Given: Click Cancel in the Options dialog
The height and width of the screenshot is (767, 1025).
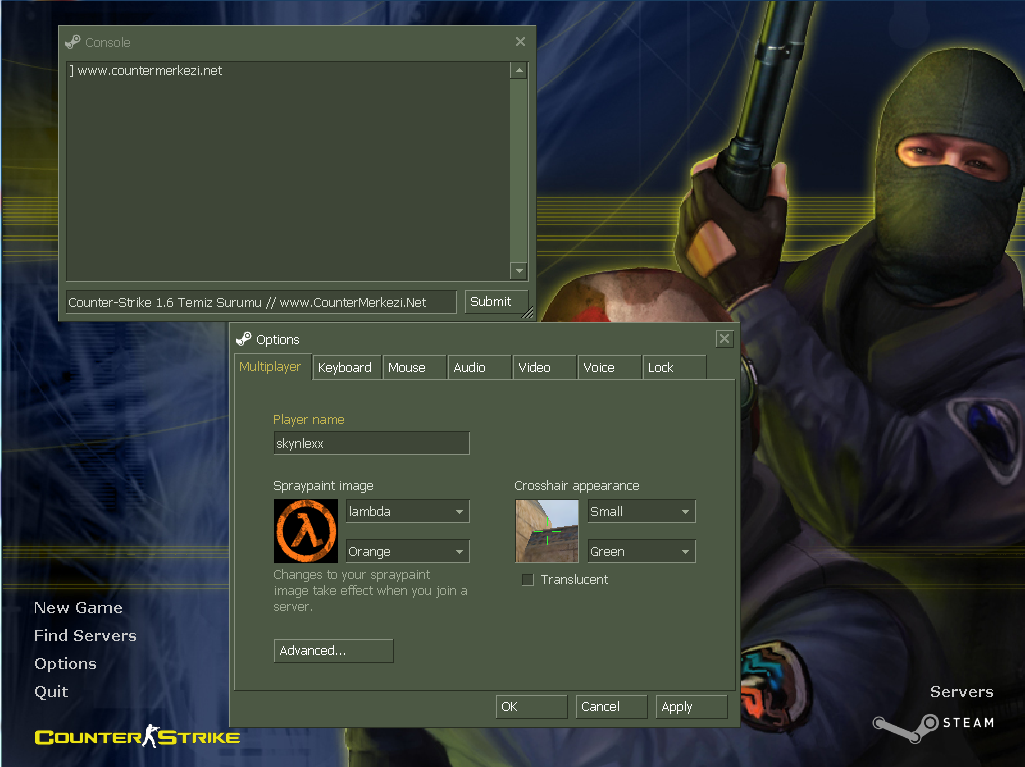Looking at the screenshot, I should pos(611,707).
